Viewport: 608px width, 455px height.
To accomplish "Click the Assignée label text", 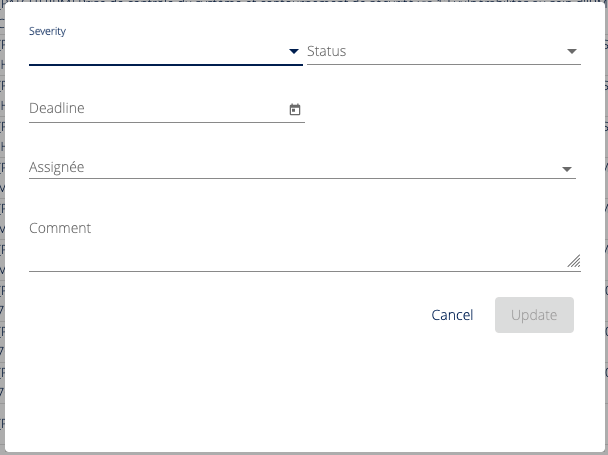I will point(57,167).
